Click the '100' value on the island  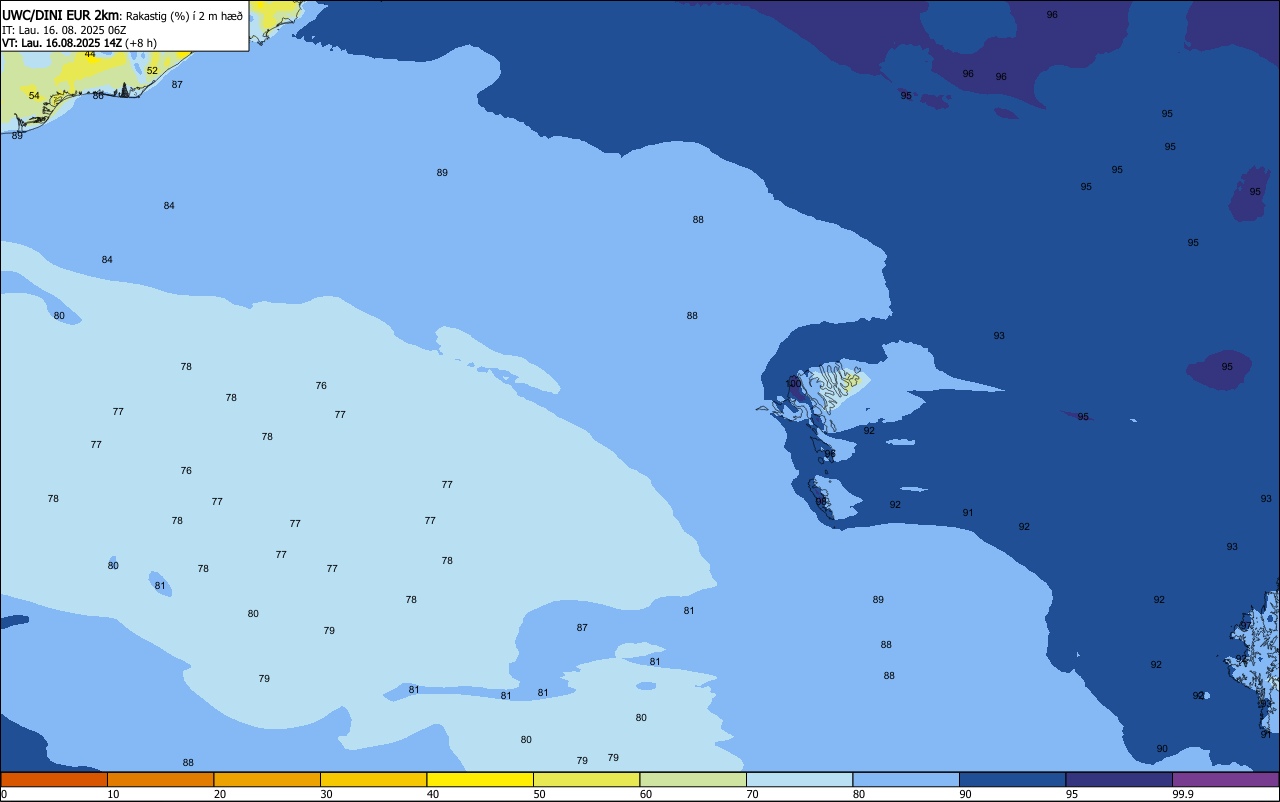pos(793,384)
